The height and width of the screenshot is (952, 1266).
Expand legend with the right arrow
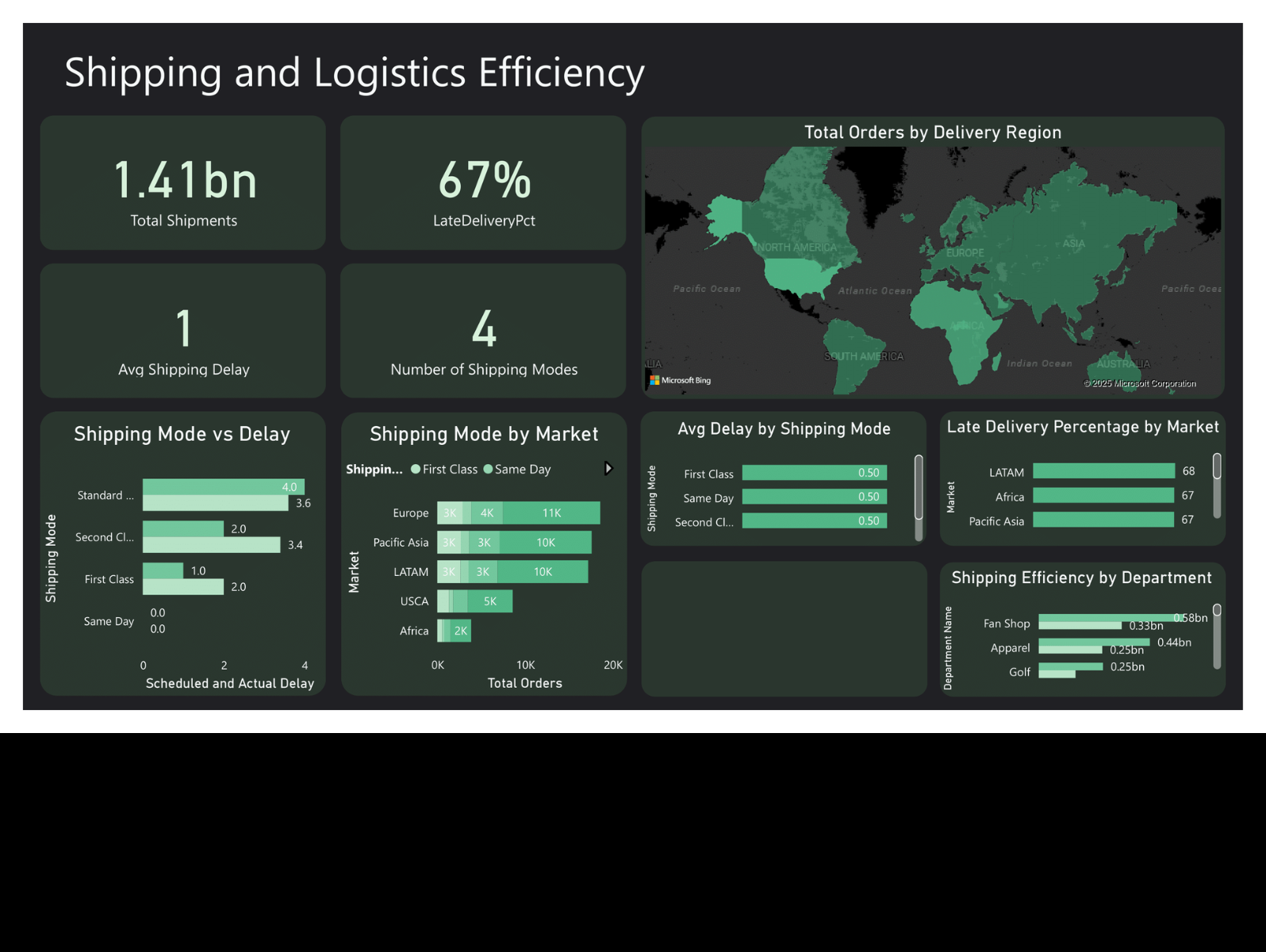[x=608, y=469]
